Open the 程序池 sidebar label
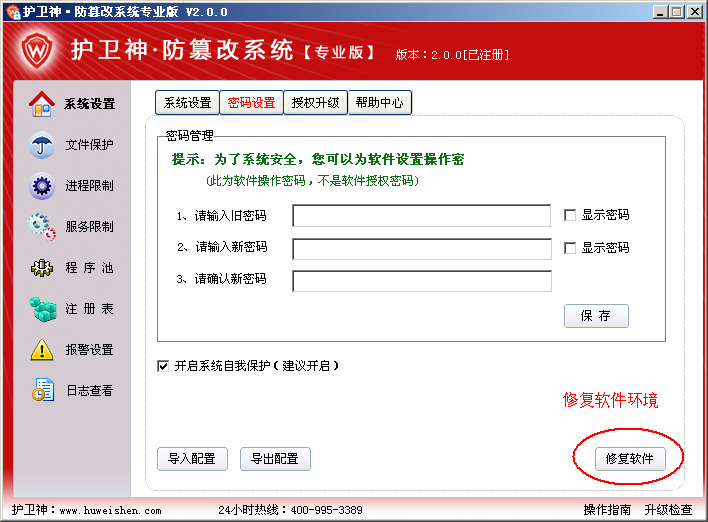The height and width of the screenshot is (522, 708). pyautogui.click(x=89, y=268)
